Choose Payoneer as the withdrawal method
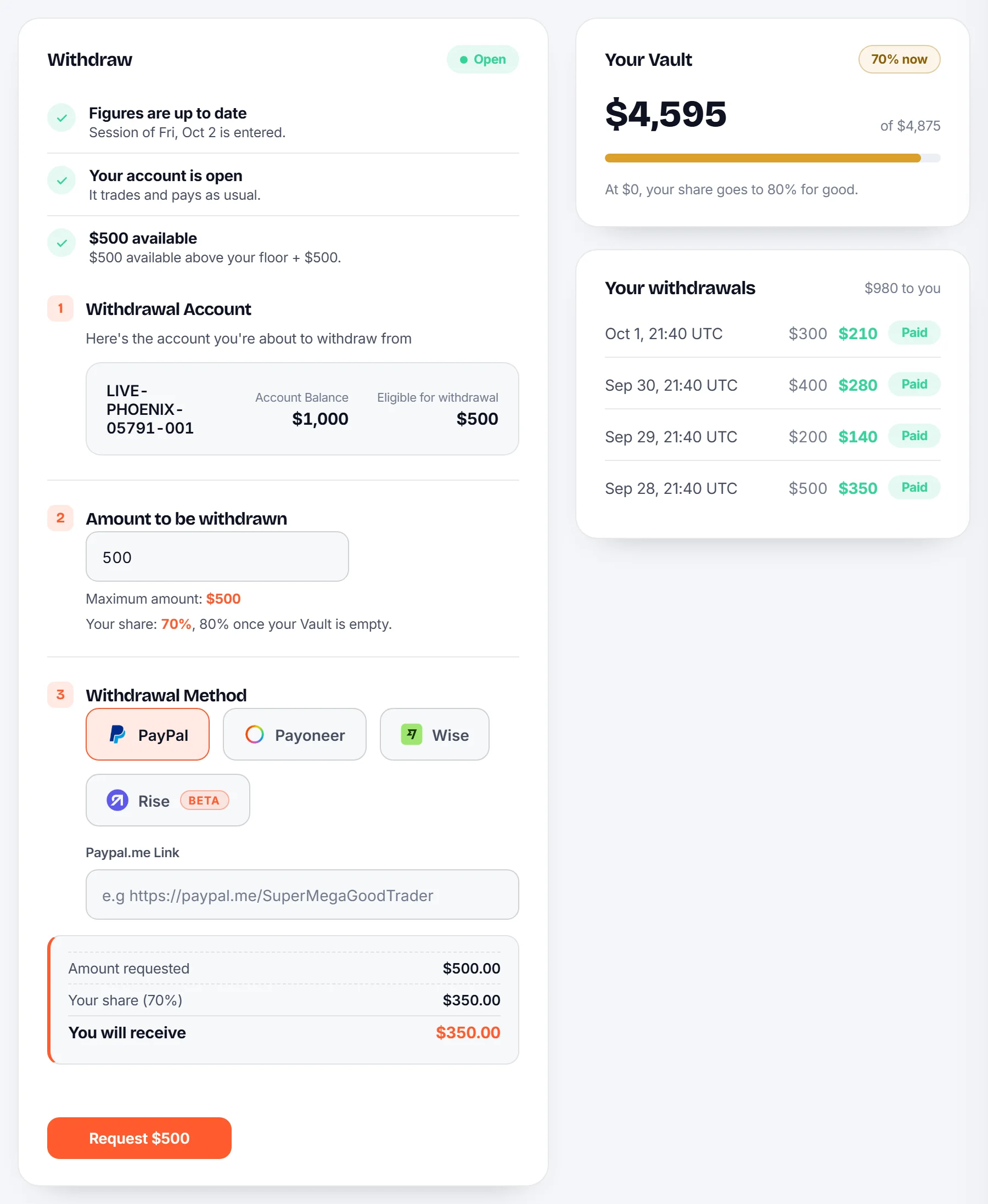This screenshot has width=988, height=1204. click(294, 734)
